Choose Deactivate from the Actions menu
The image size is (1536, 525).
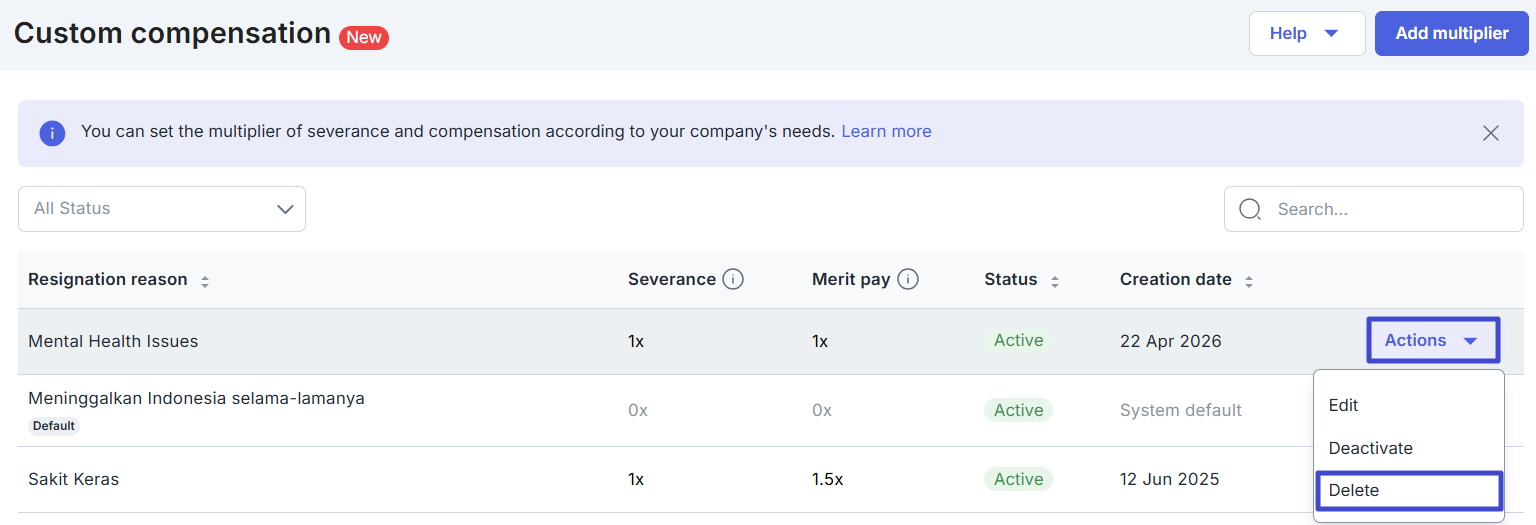pyautogui.click(x=1370, y=448)
